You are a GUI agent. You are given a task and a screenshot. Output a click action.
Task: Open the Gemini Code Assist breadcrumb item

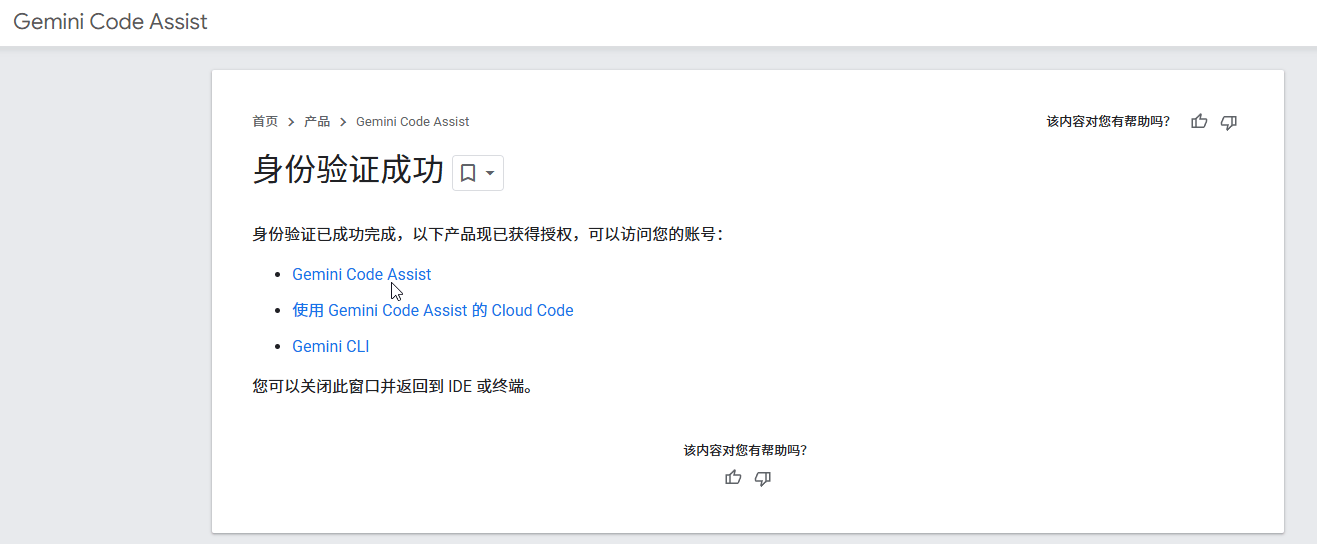(412, 122)
